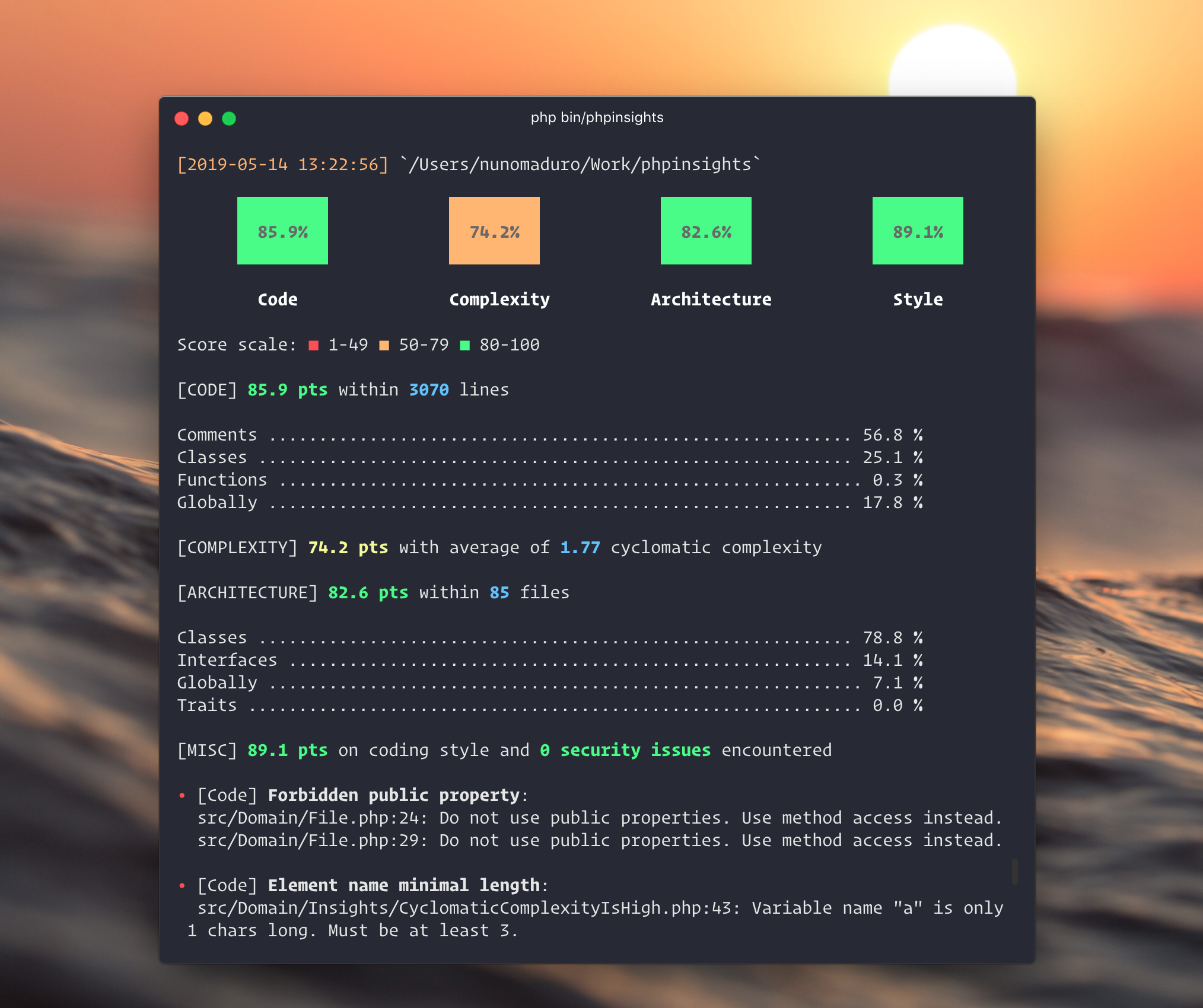Screen dimensions: 1203x1008
Task: Maximize the terminal with the green button
Action: [229, 119]
